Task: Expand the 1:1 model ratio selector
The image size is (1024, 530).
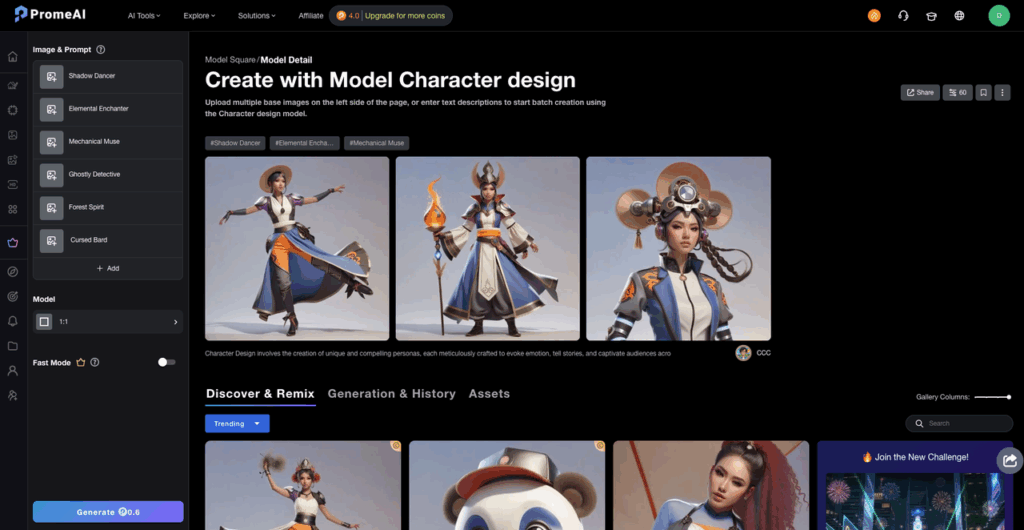Action: click(x=108, y=322)
